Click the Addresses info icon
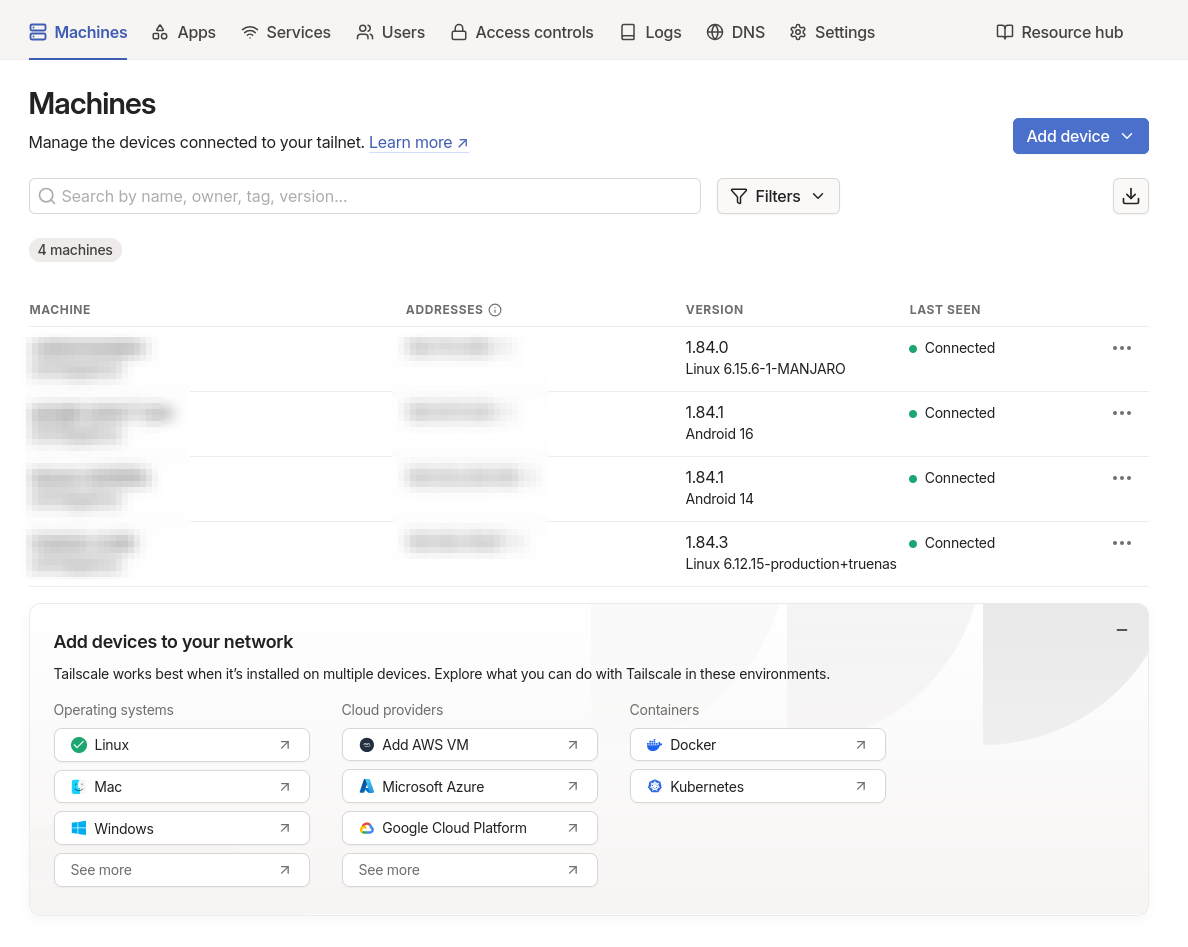Screen dimensions: 1188x947 click(495, 310)
